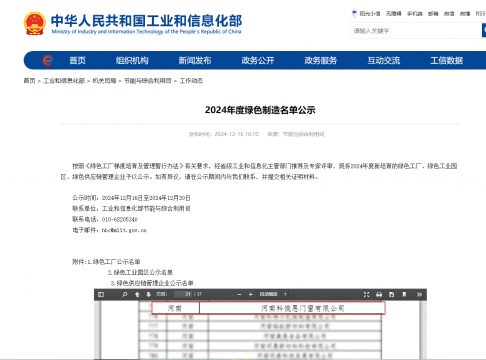The image size is (486, 360).
Task: Click the PDF bookmark current view icon
Action: (x=404, y=294)
